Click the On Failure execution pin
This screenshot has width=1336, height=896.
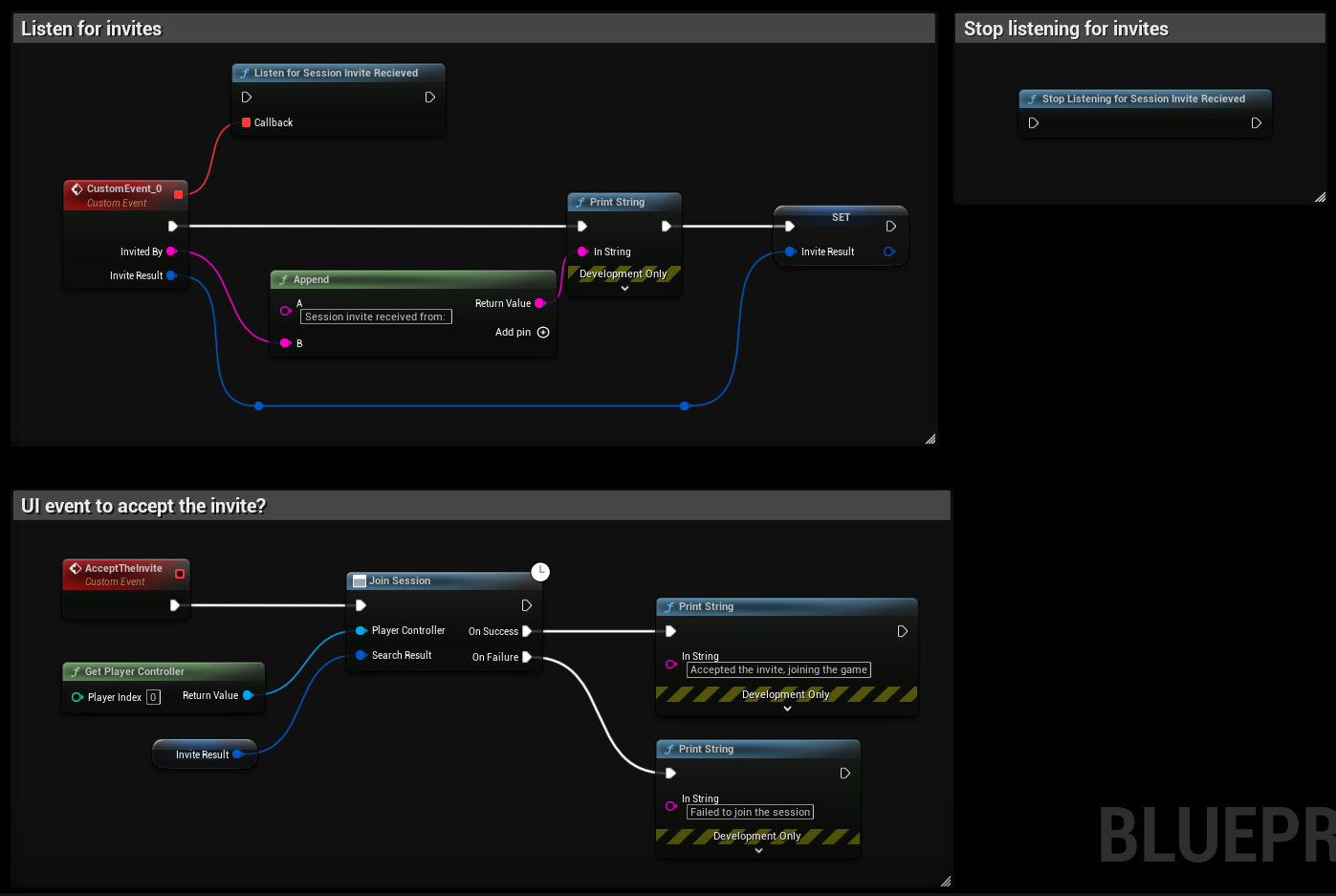click(526, 657)
